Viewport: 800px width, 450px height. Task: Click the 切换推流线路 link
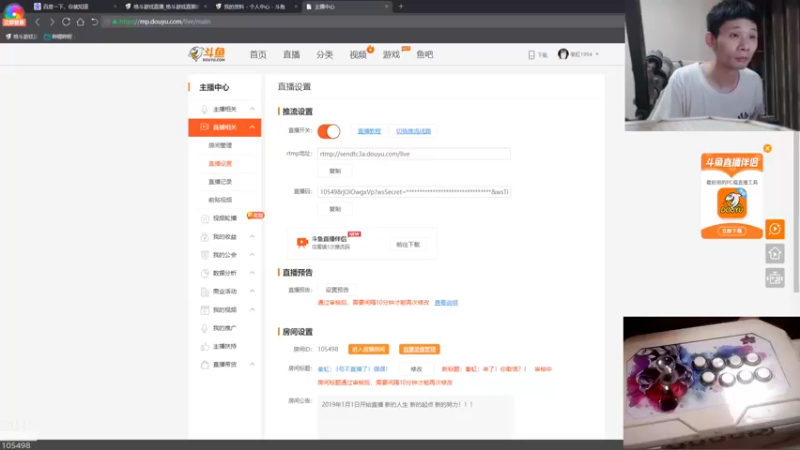pos(413,131)
